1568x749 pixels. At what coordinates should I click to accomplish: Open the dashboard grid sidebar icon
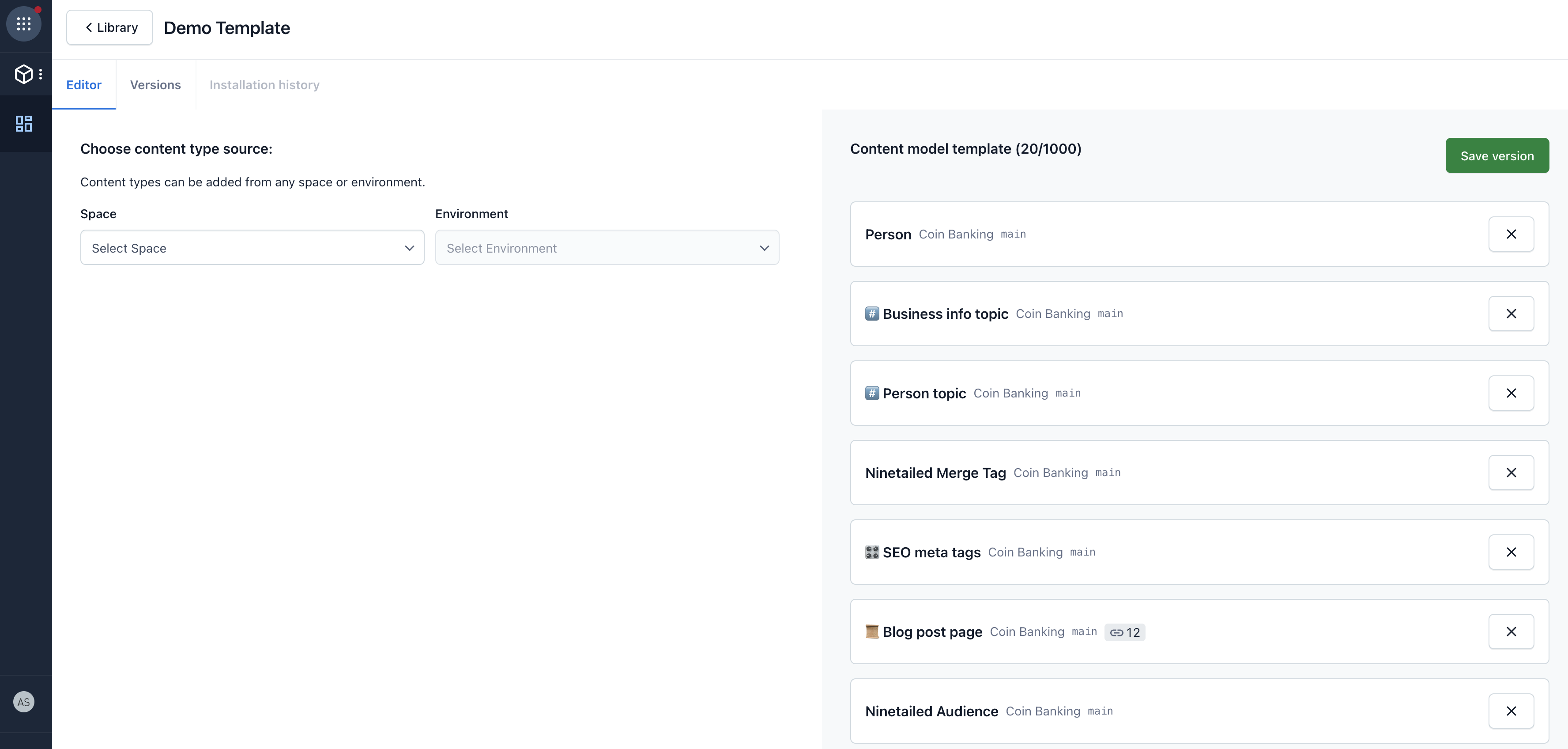point(24,124)
